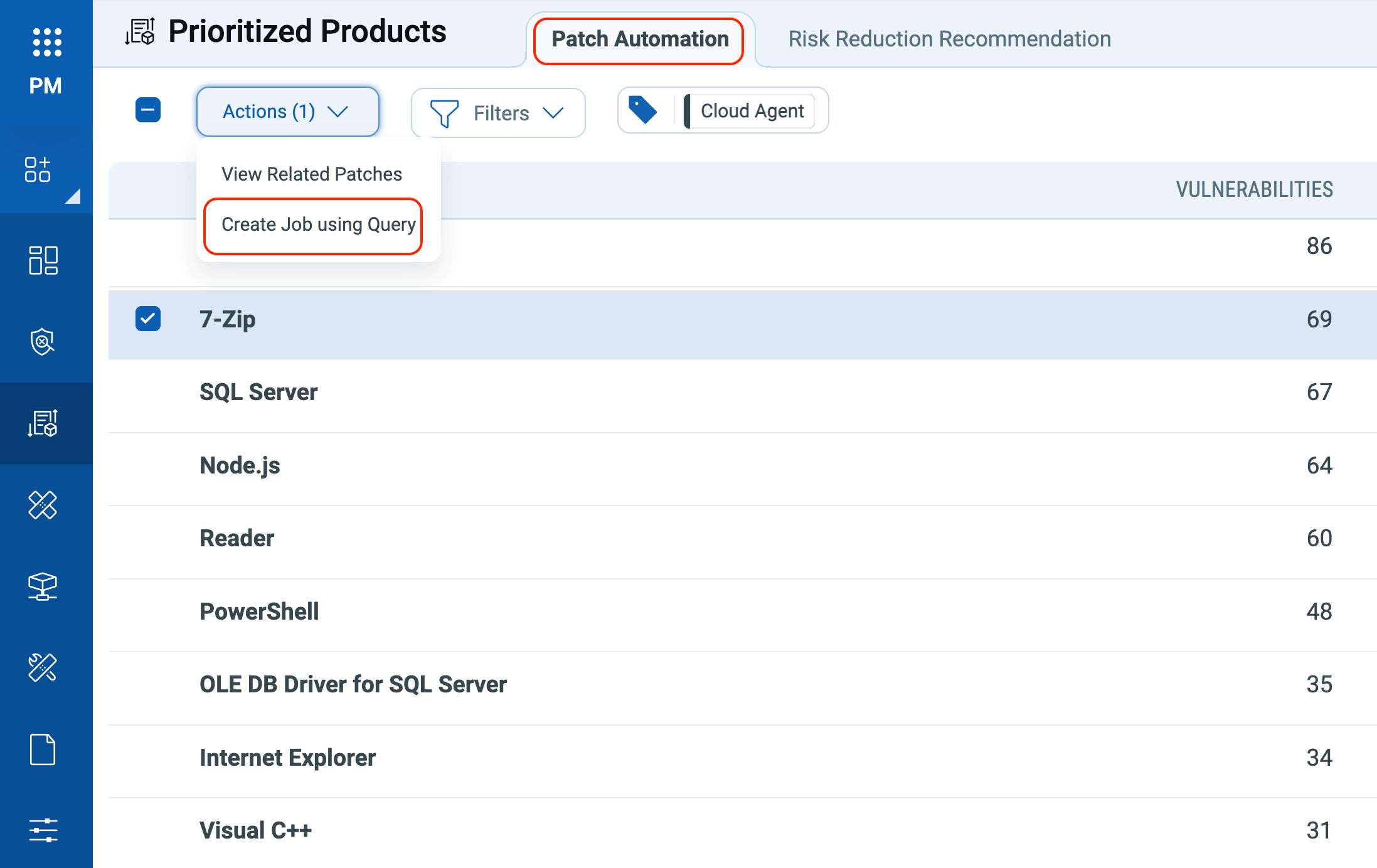The width and height of the screenshot is (1377, 868).
Task: Select the Patch Automation tab
Action: [x=639, y=39]
